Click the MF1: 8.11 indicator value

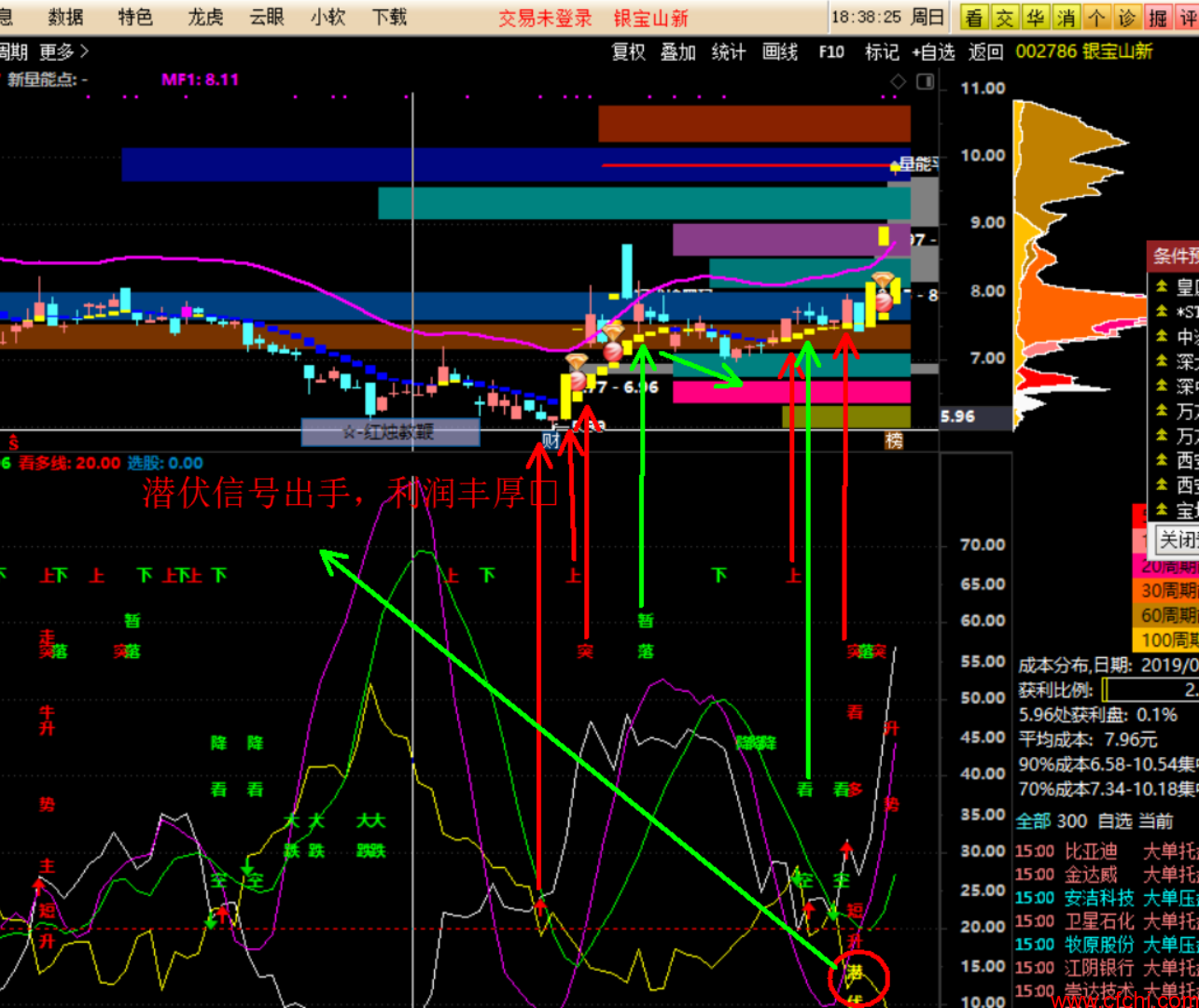click(x=200, y=80)
